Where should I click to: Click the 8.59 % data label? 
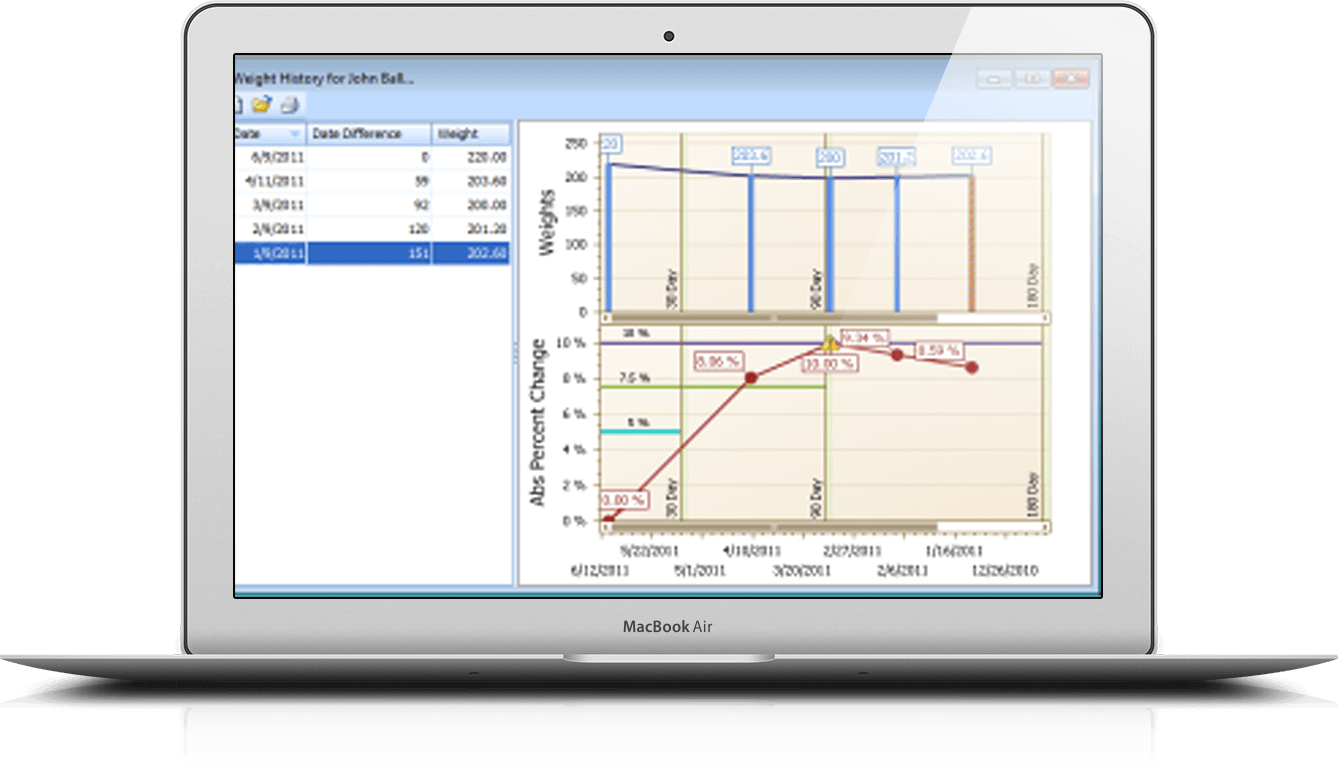[938, 350]
